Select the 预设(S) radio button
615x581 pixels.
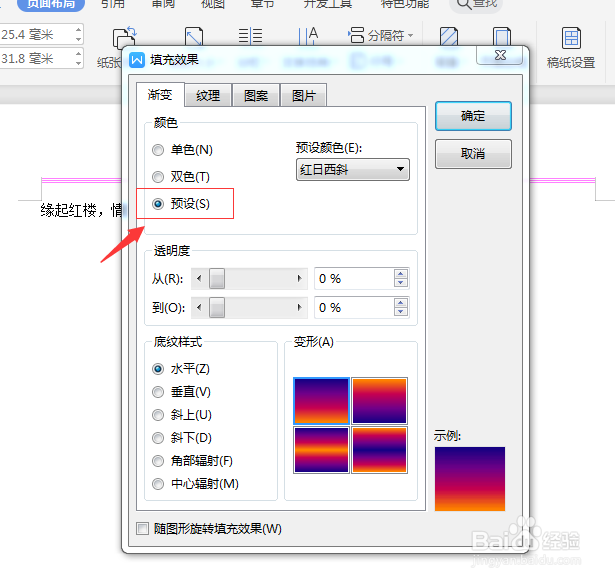[x=158, y=204]
